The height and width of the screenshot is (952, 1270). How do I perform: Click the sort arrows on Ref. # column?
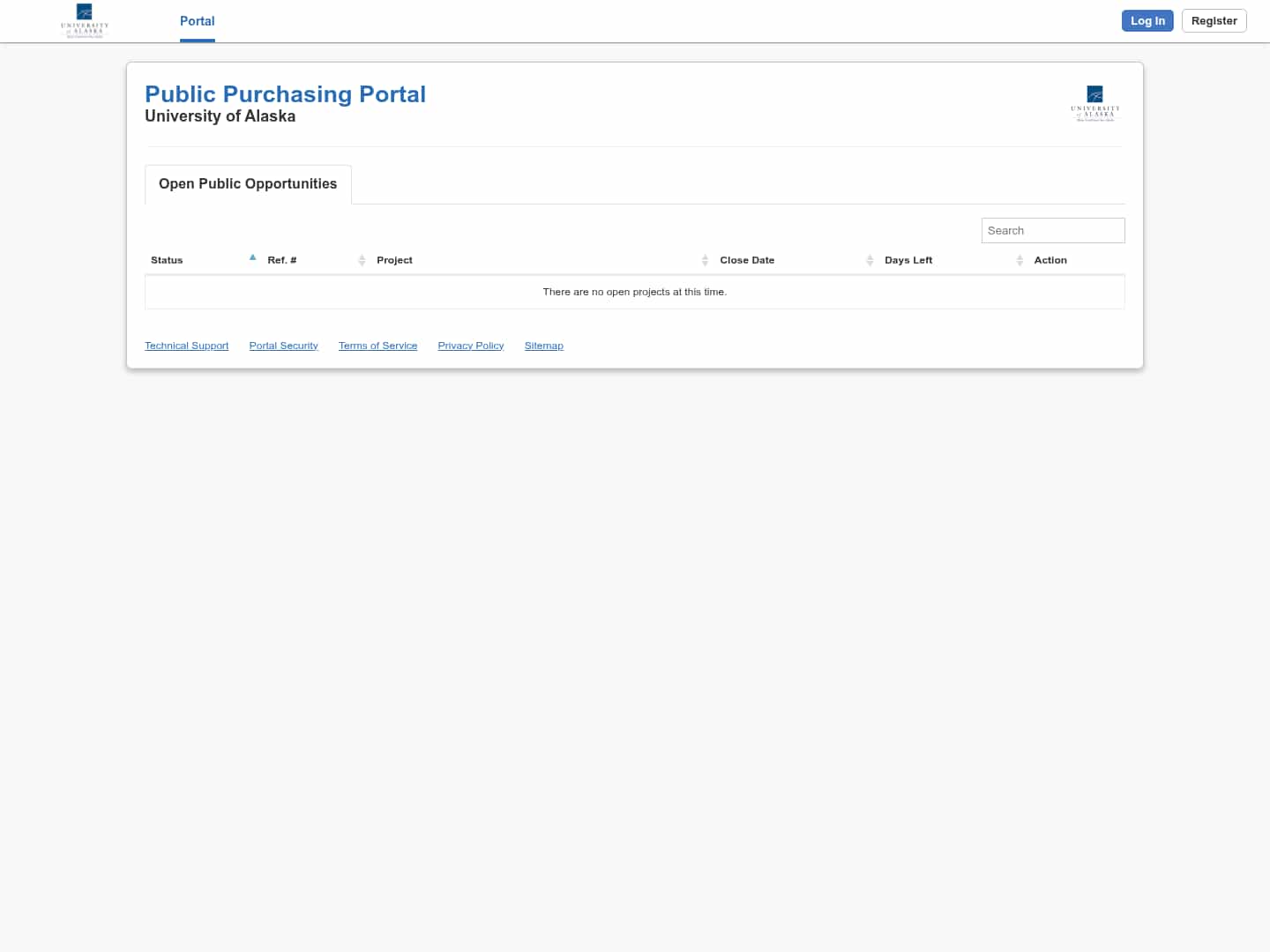[x=362, y=260]
